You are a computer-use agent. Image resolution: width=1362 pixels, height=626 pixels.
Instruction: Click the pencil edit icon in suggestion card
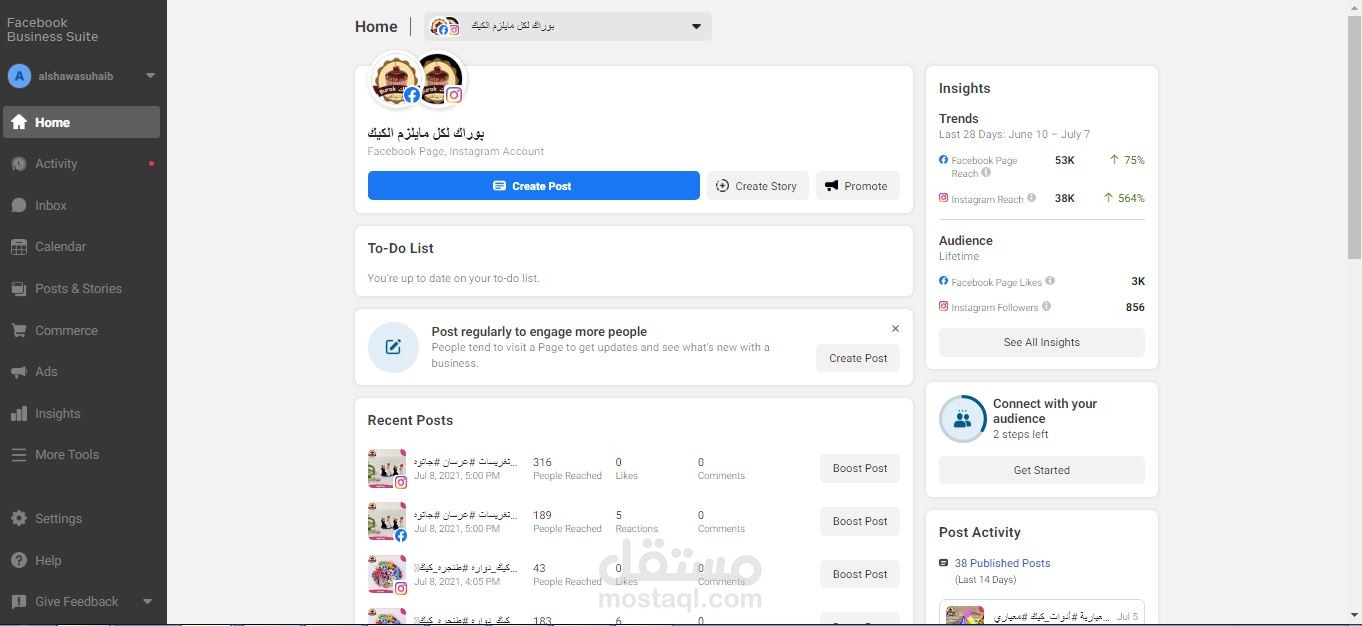coord(393,347)
